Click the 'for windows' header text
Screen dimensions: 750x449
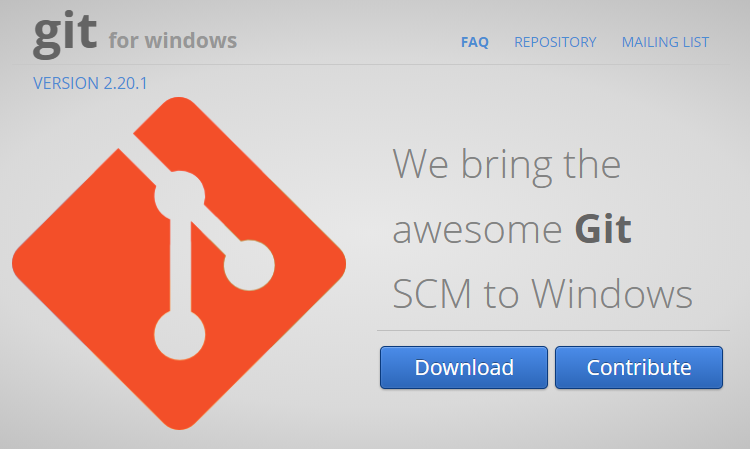(x=173, y=41)
